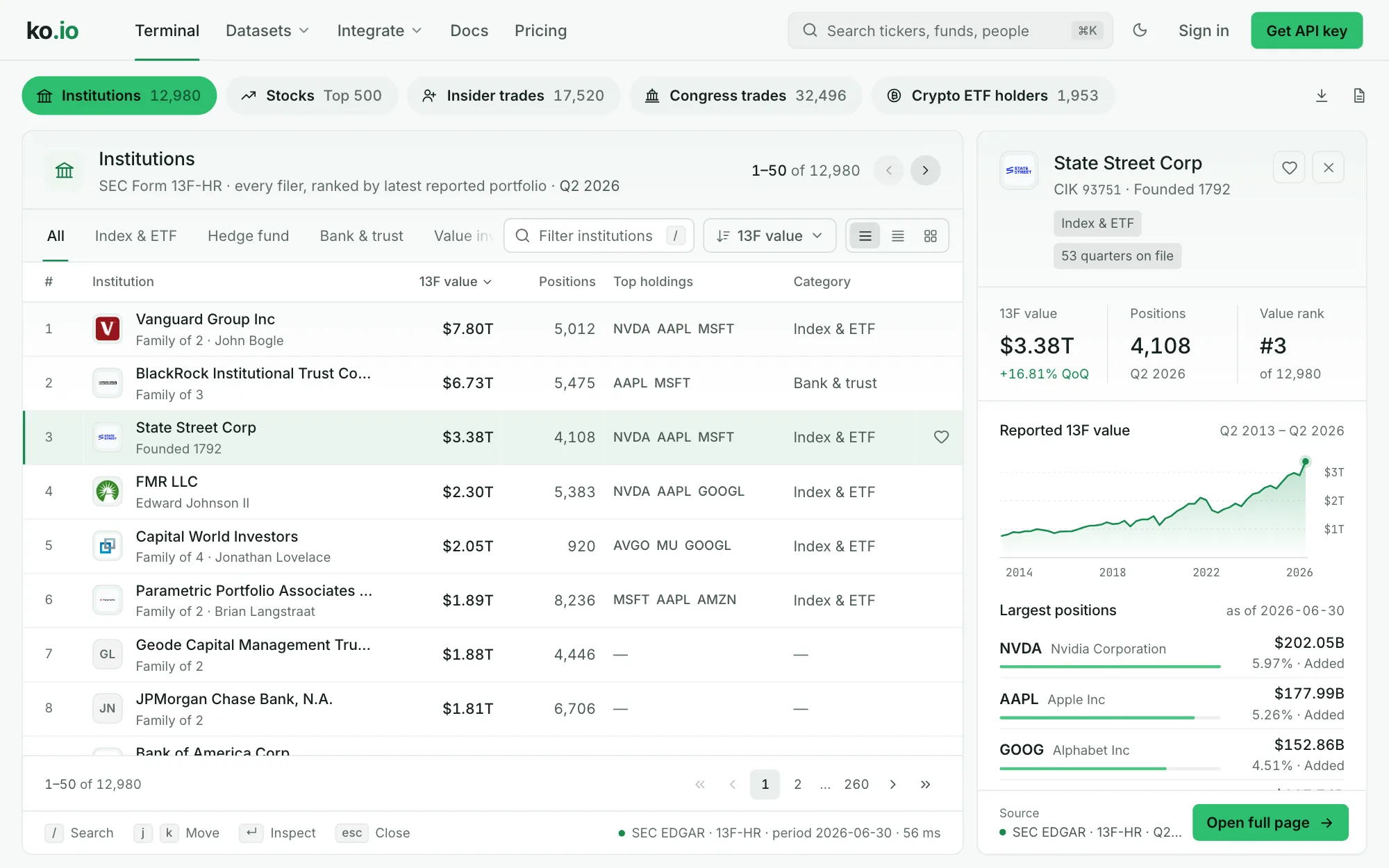Click page 1 button
Viewport: 1389px width, 868px height.
pyautogui.click(x=765, y=785)
